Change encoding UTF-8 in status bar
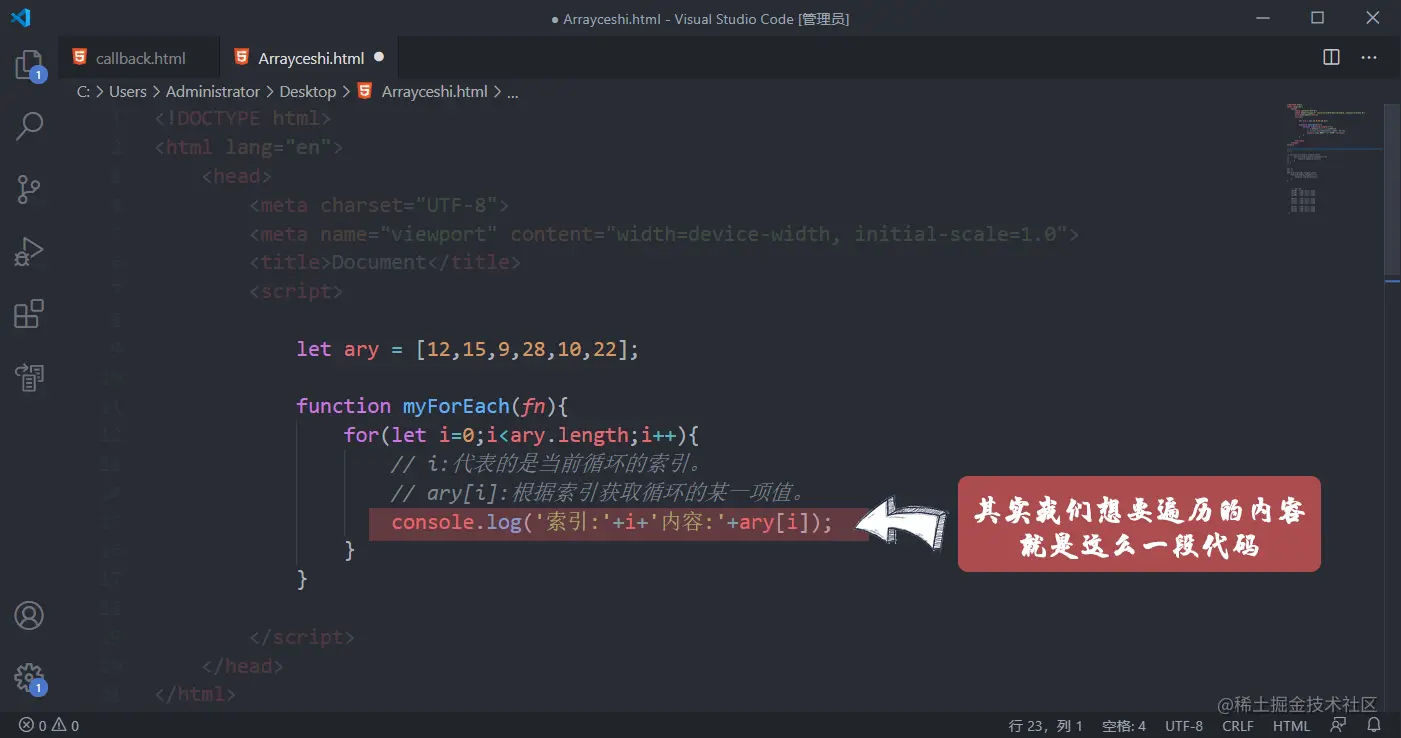This screenshot has width=1401, height=738. [x=1184, y=726]
